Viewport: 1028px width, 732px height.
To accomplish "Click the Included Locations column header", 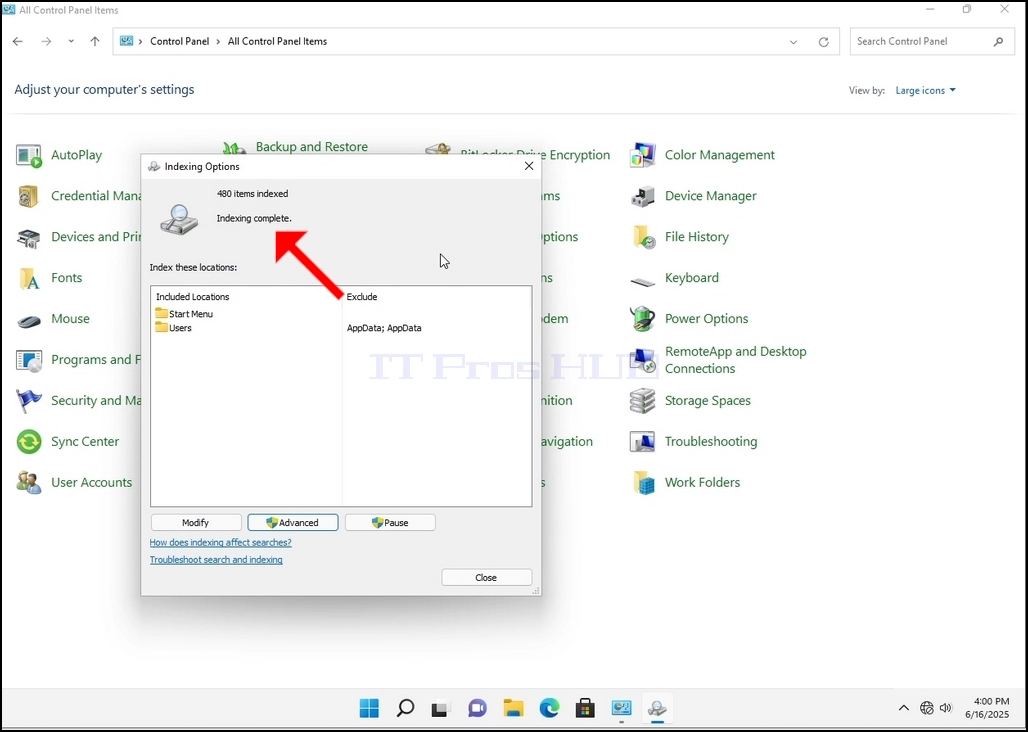I will point(193,297).
